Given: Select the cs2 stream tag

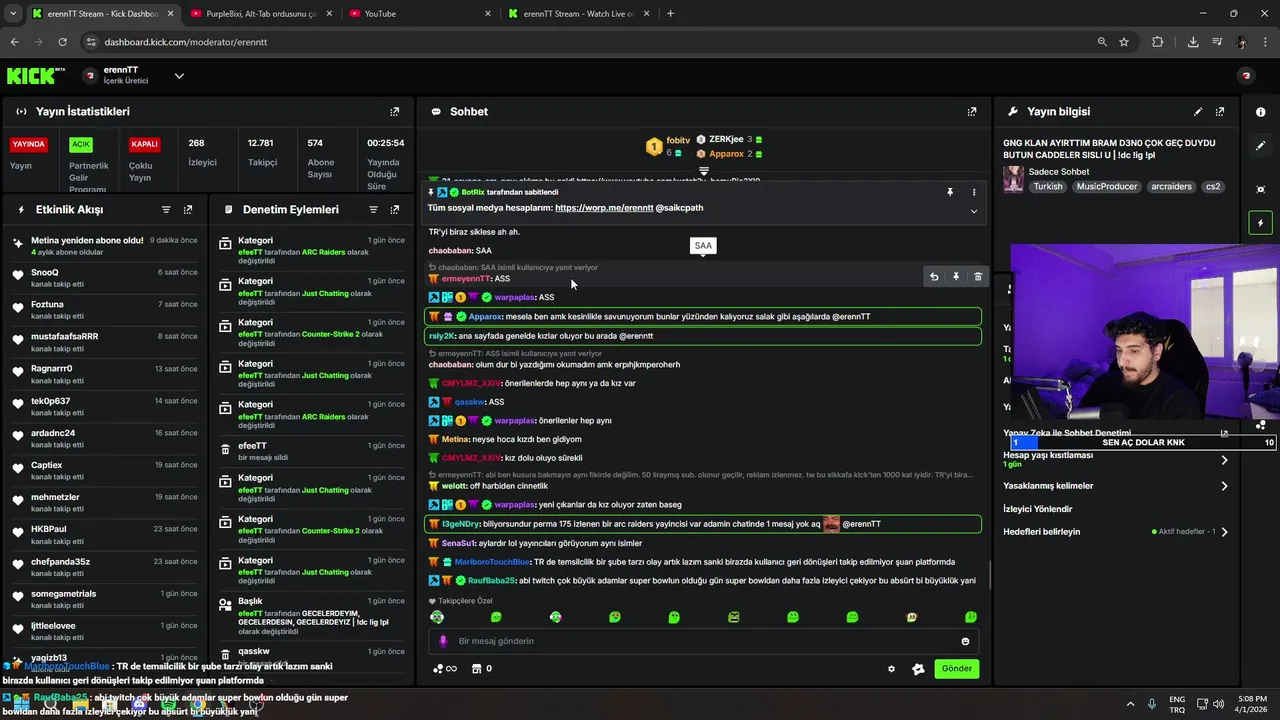Looking at the screenshot, I should coord(1213,187).
